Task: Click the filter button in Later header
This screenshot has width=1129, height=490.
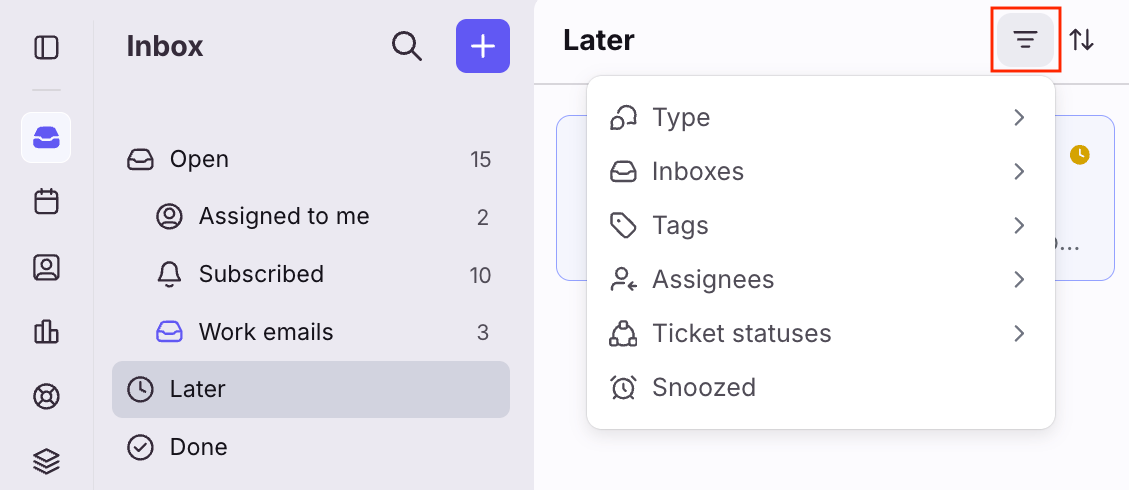Action: [x=1025, y=40]
